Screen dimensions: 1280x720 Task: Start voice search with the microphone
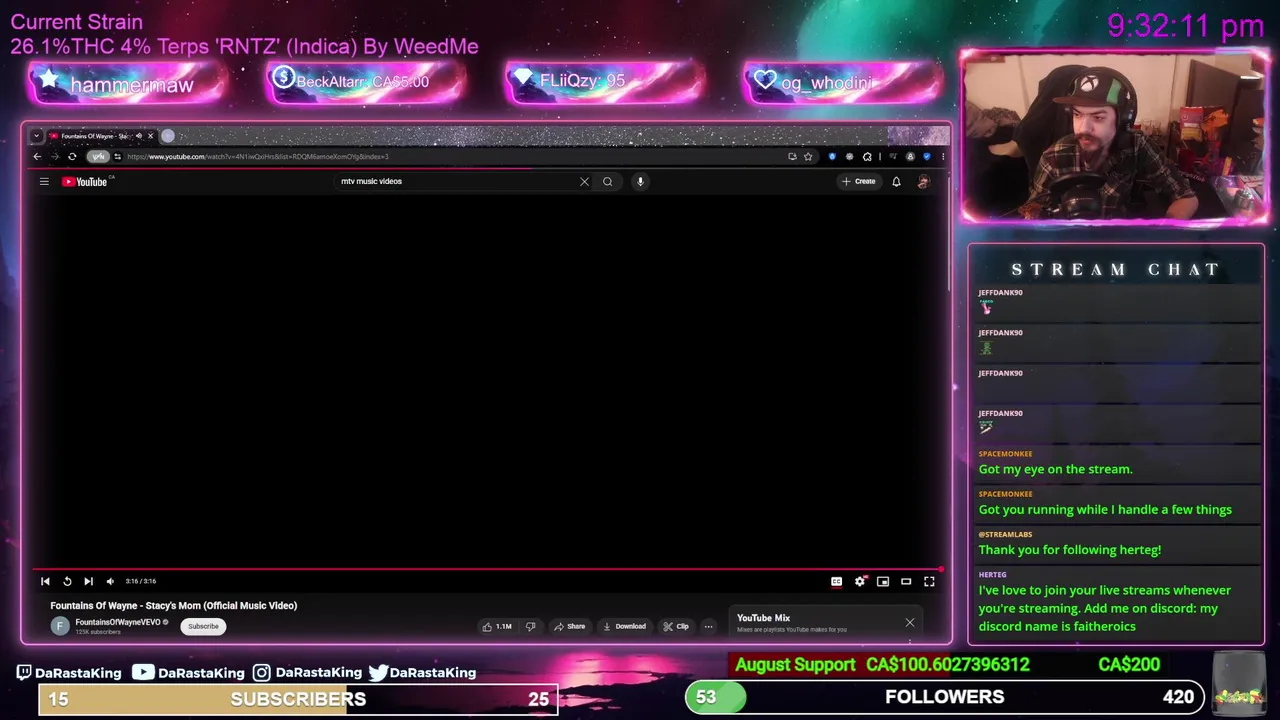pos(640,181)
